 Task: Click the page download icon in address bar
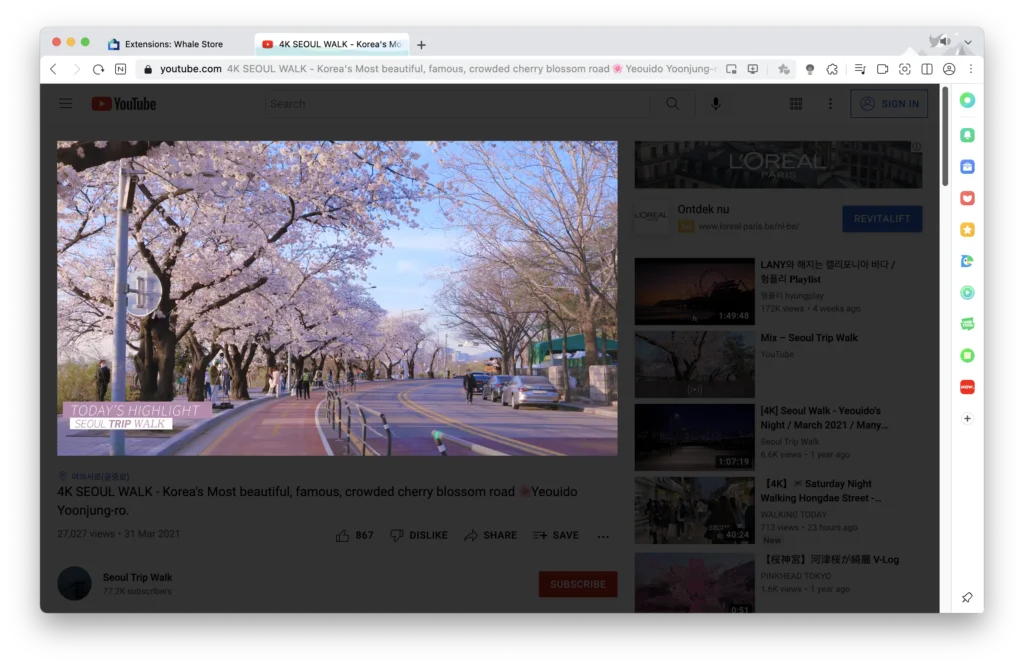[x=753, y=69]
